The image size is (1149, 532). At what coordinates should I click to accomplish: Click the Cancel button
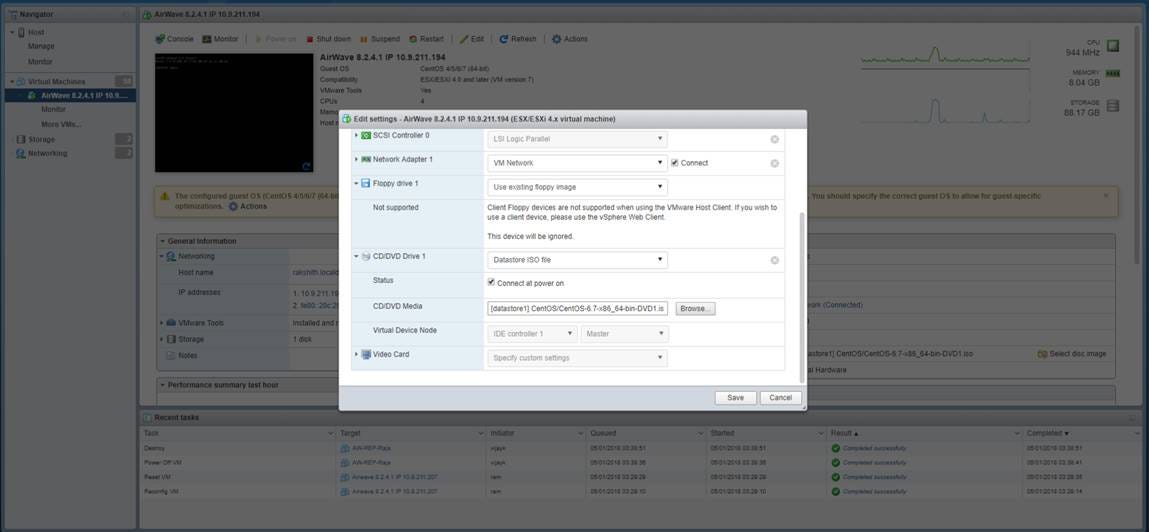pyautogui.click(x=780, y=397)
